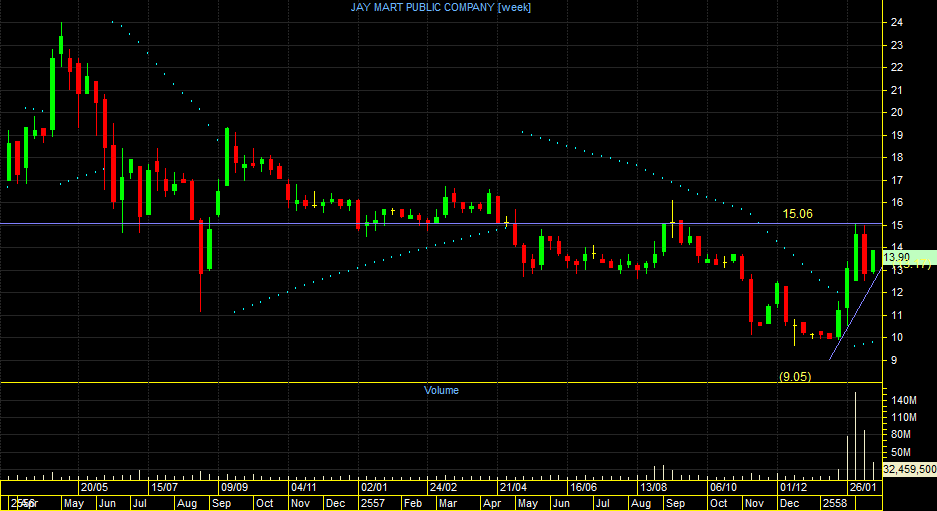Click the 2558 year label

[x=836, y=503]
